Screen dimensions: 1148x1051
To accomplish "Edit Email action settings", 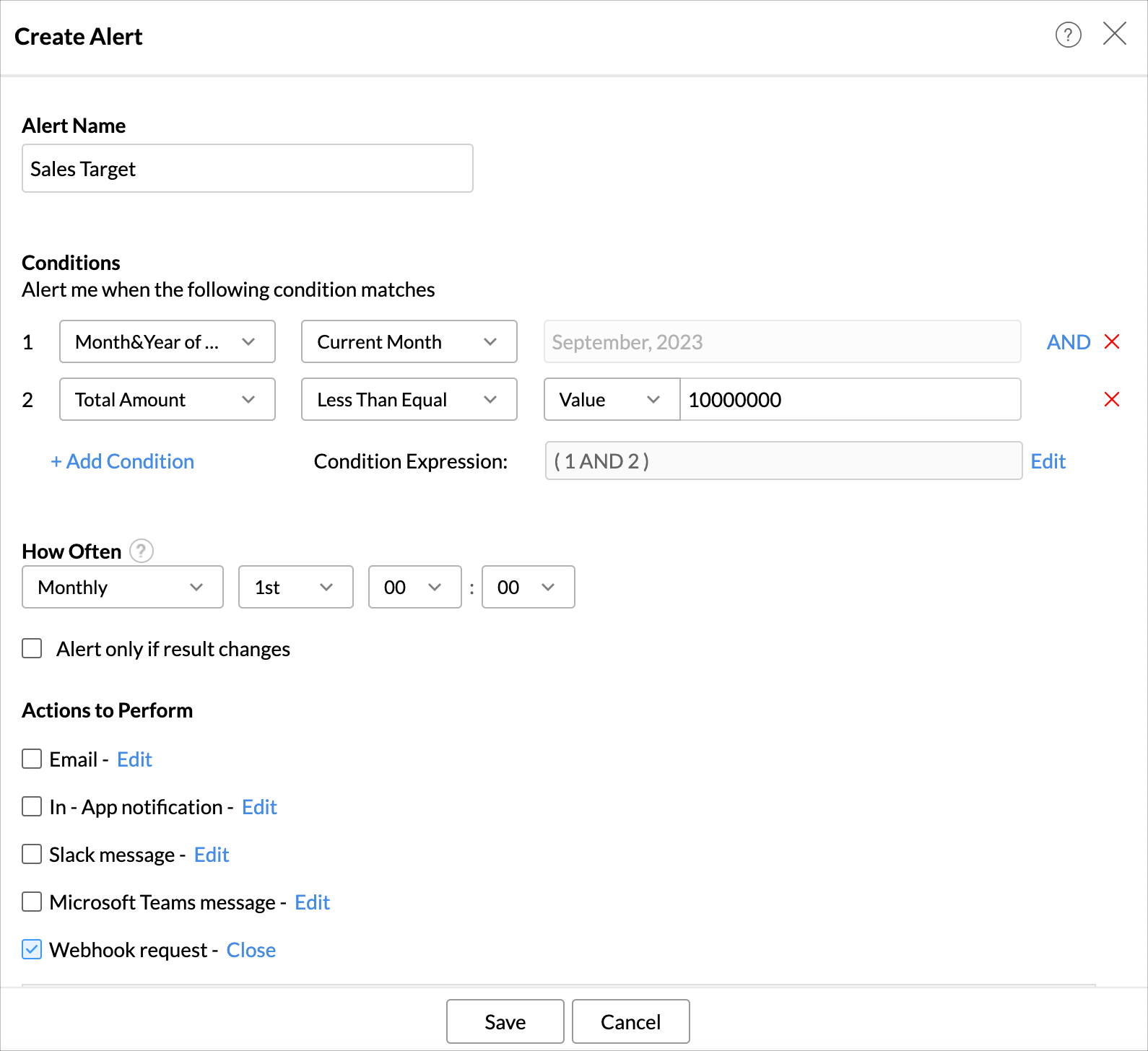I will pos(135,759).
